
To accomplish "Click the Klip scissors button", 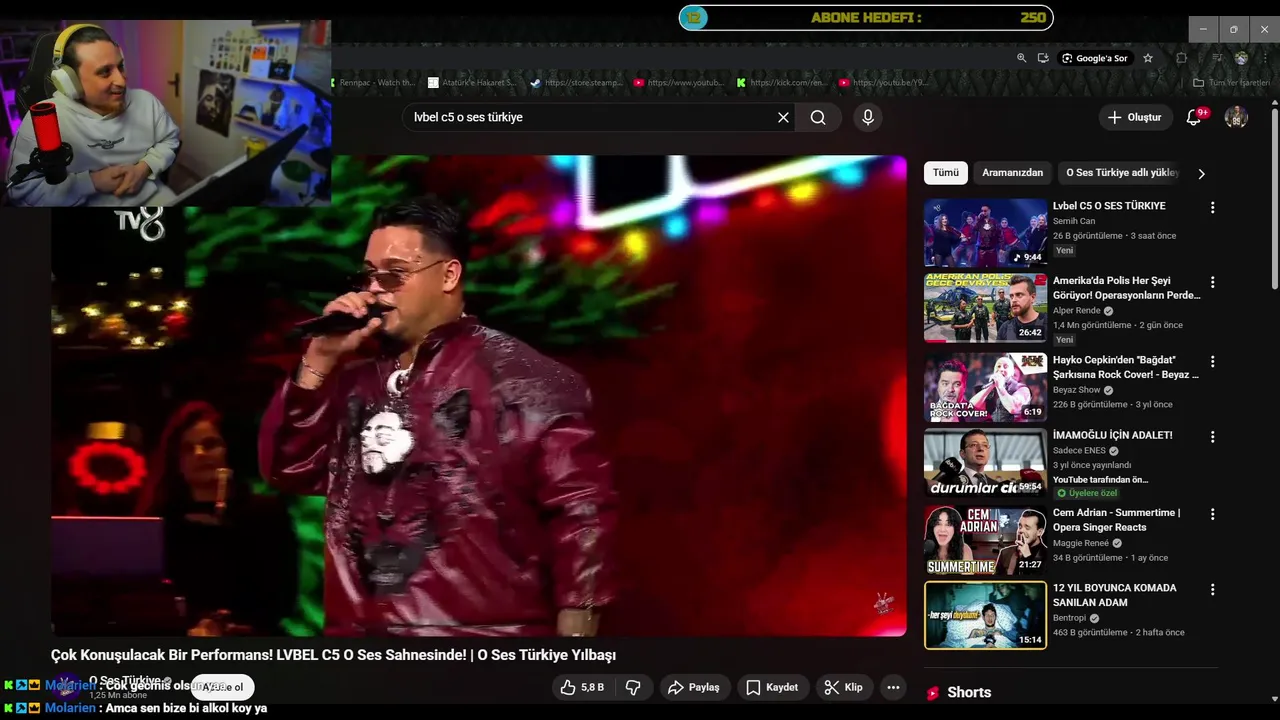I will (843, 687).
